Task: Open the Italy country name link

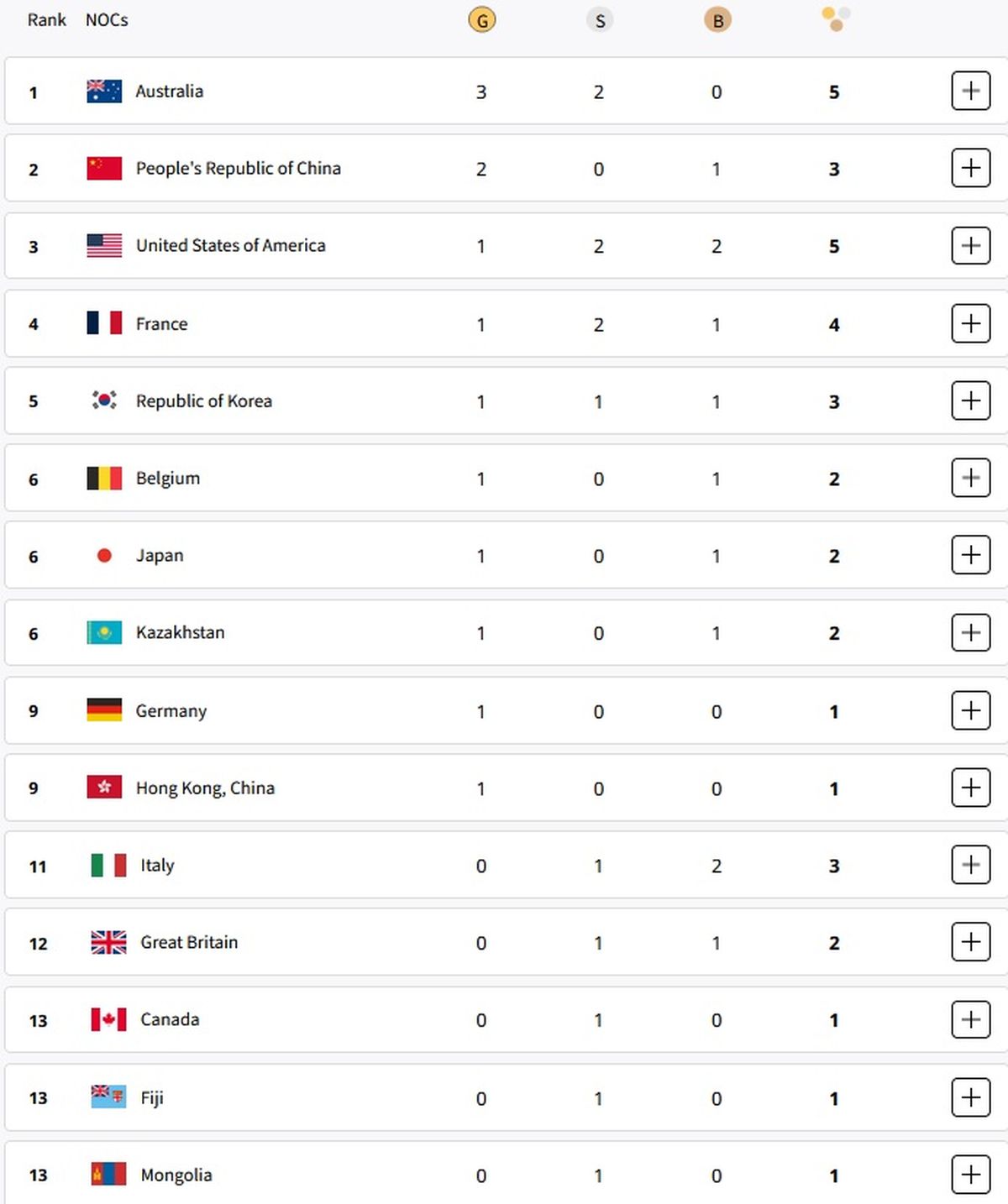Action: 157,866
